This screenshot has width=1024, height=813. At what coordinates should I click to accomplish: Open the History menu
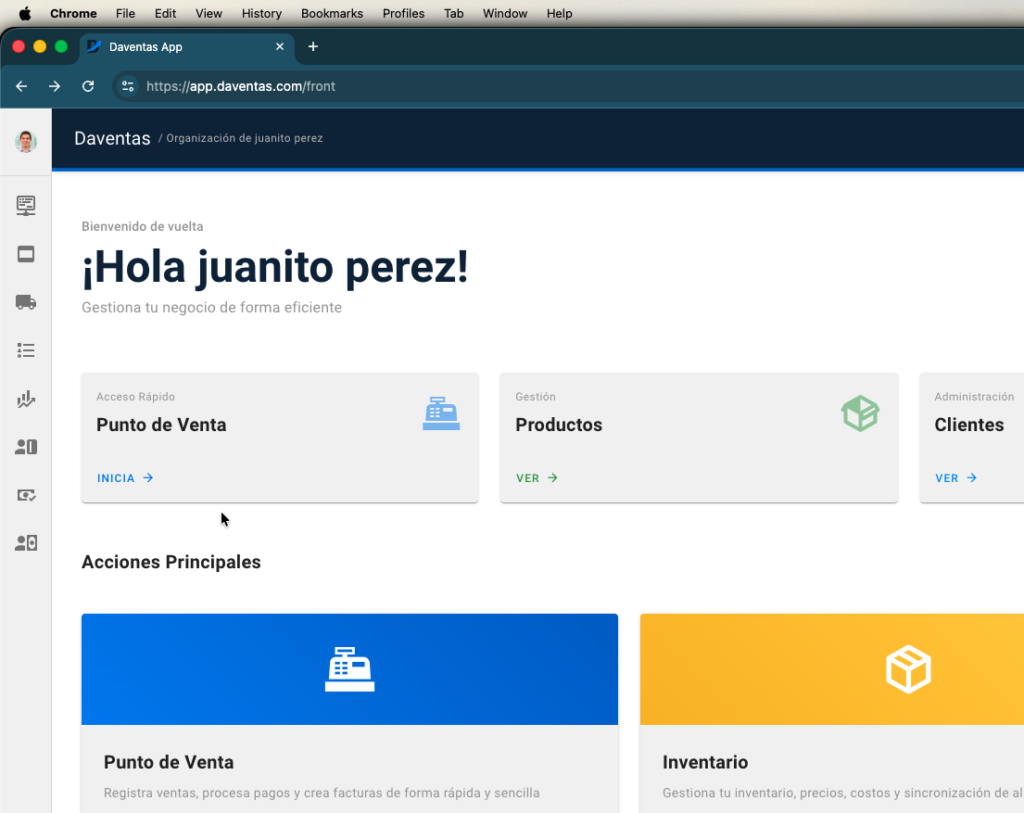(262, 13)
